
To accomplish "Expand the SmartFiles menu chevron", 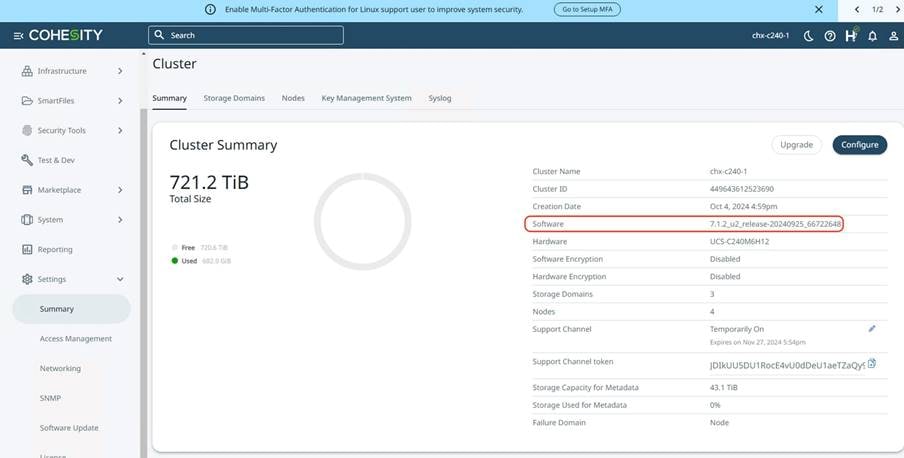I will coord(120,101).
